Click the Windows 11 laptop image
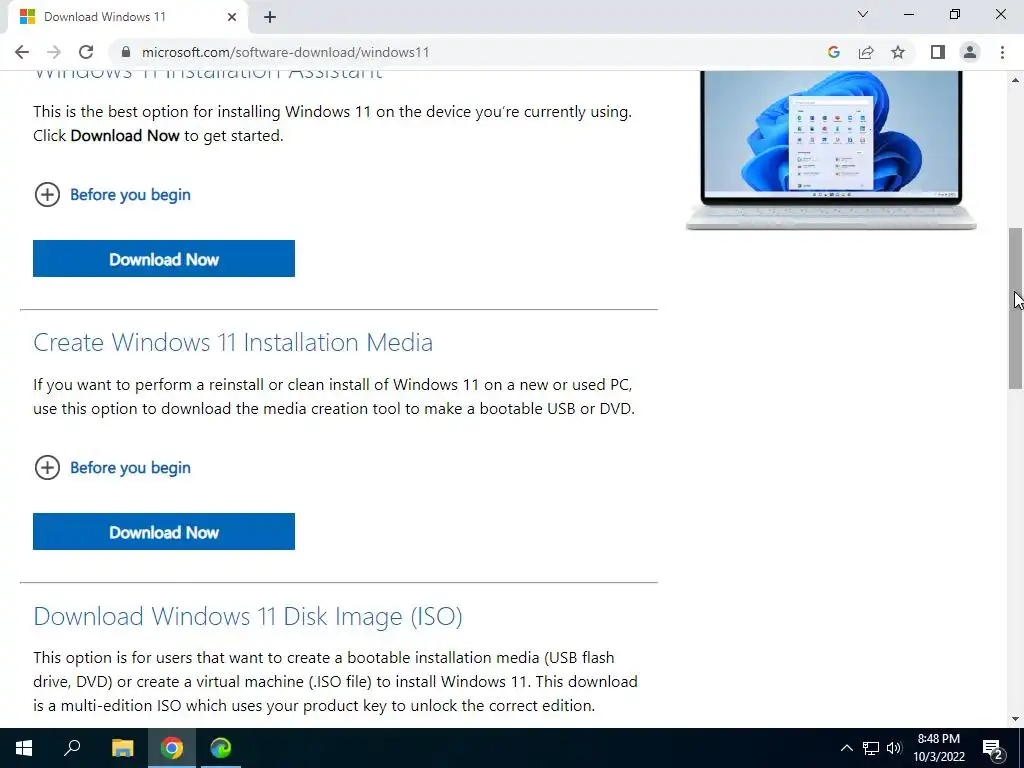The height and width of the screenshot is (768, 1024). tap(831, 150)
